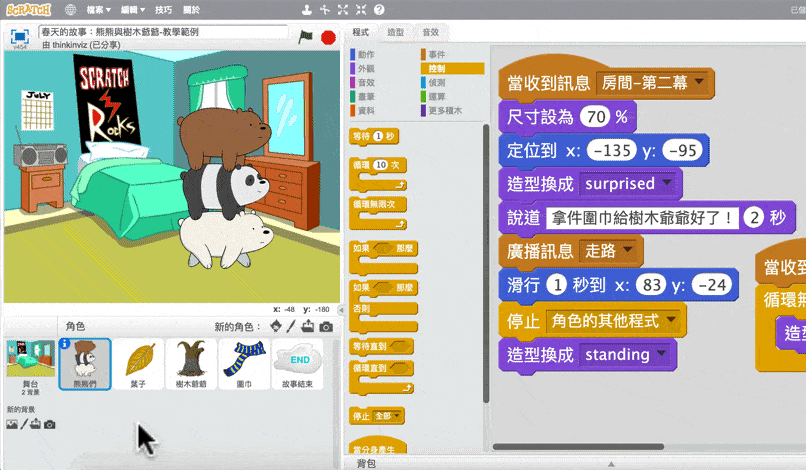806x470 pixels.
Task: Choose new sprite from library icon
Action: pos(276,326)
